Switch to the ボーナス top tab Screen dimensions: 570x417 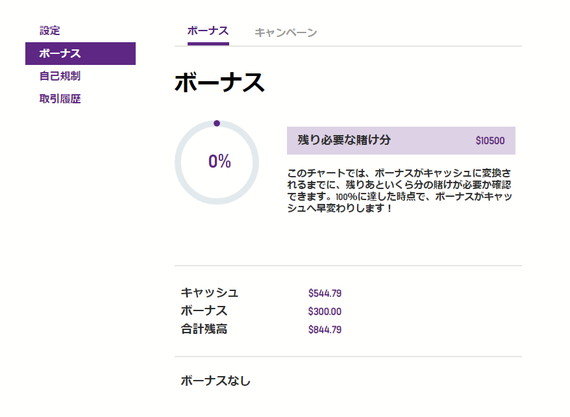[208, 31]
